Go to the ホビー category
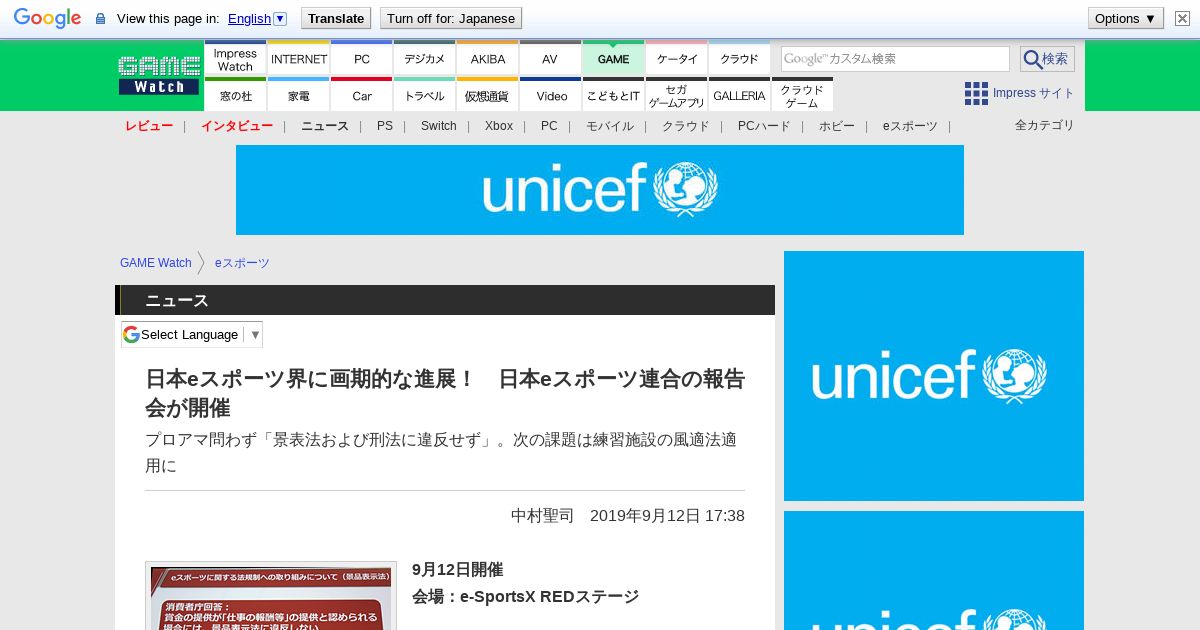This screenshot has height=630, width=1200. (837, 126)
